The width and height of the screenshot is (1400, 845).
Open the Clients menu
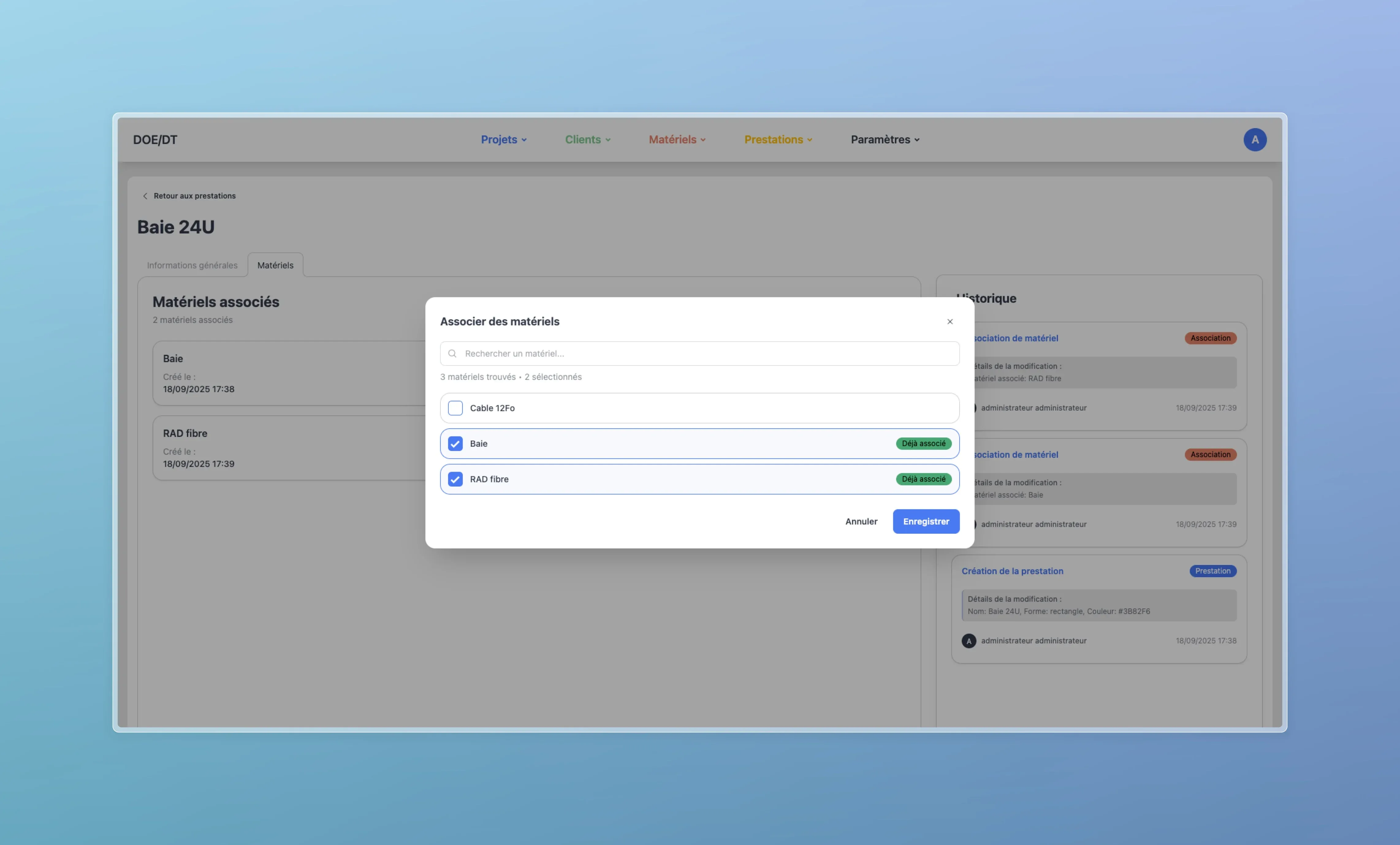coord(588,140)
